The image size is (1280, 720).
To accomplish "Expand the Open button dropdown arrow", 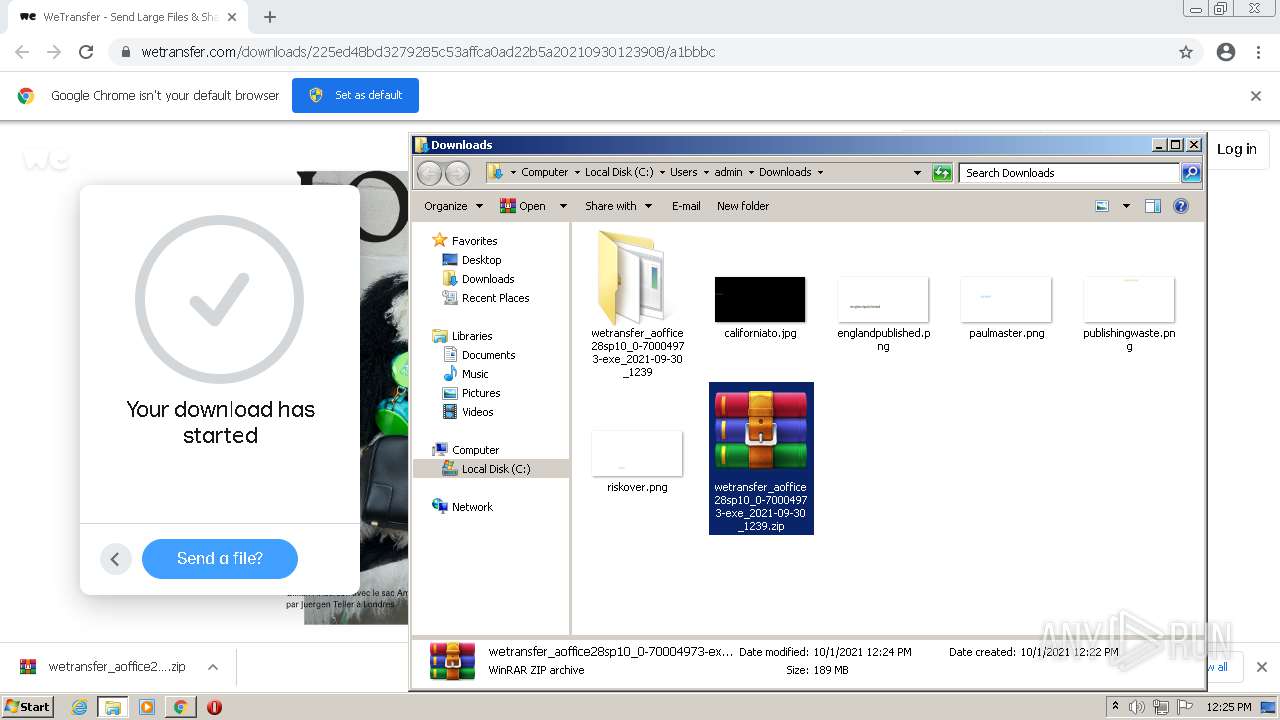I will click(x=563, y=206).
